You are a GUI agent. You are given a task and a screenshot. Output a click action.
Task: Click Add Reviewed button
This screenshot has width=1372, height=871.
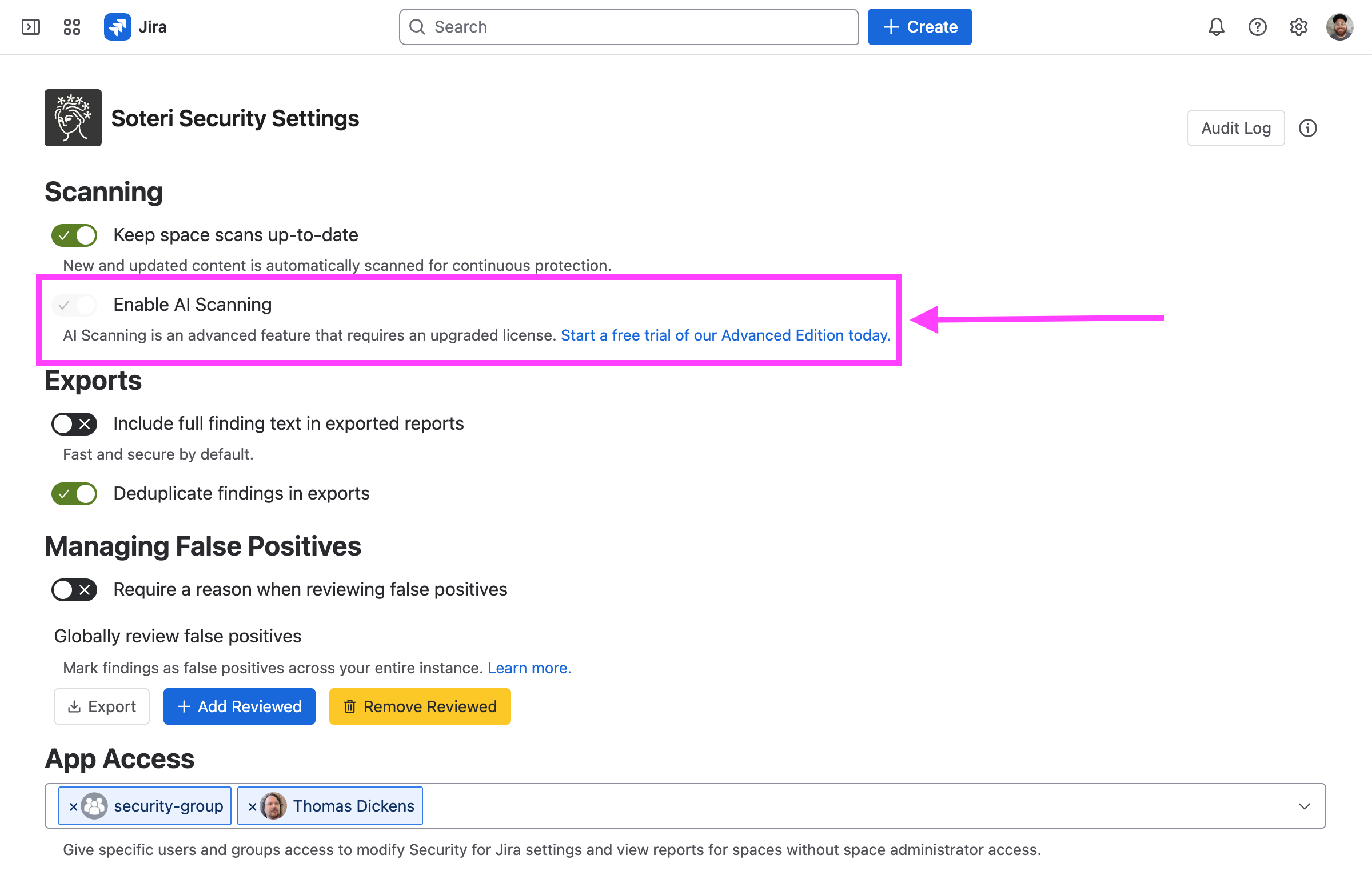click(240, 706)
